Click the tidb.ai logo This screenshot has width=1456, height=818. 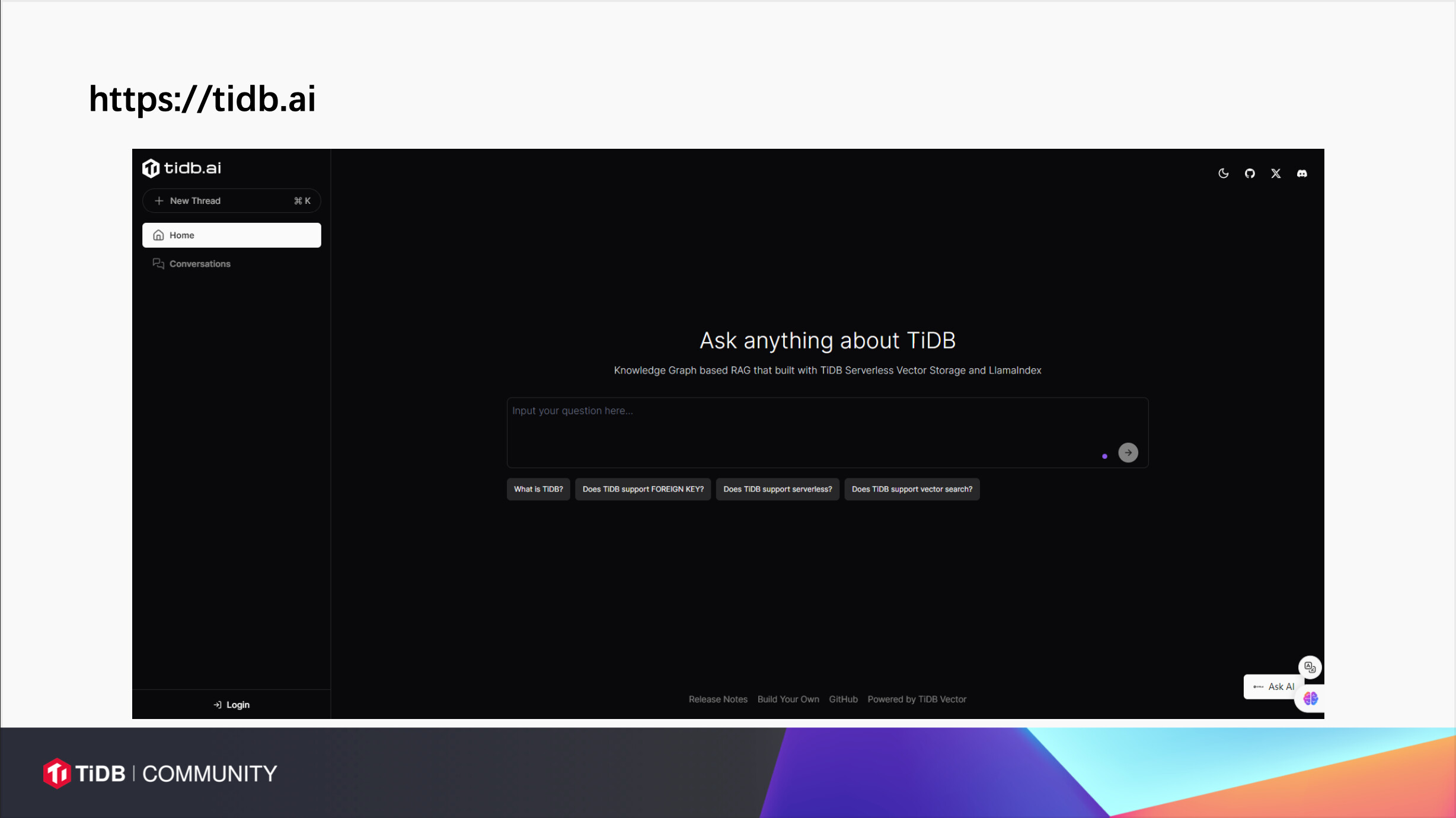click(181, 168)
